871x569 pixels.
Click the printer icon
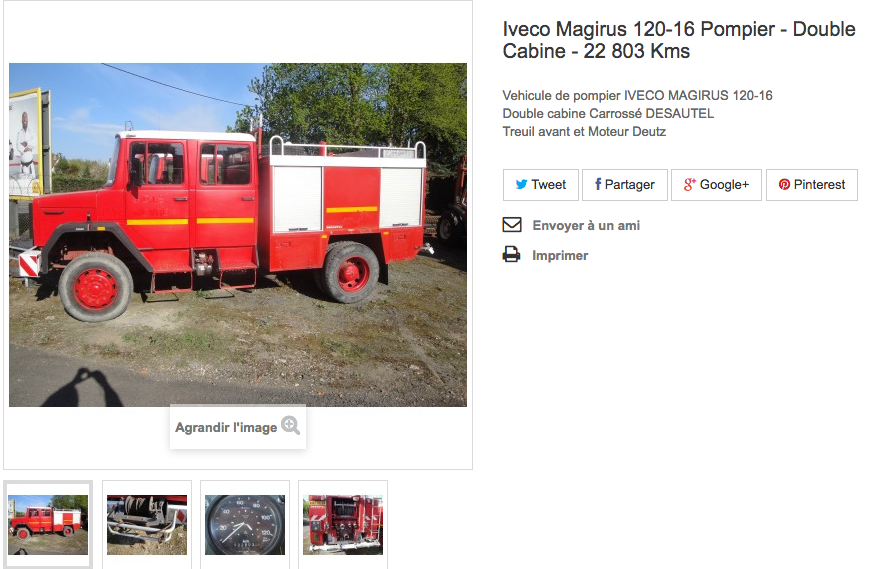512,254
